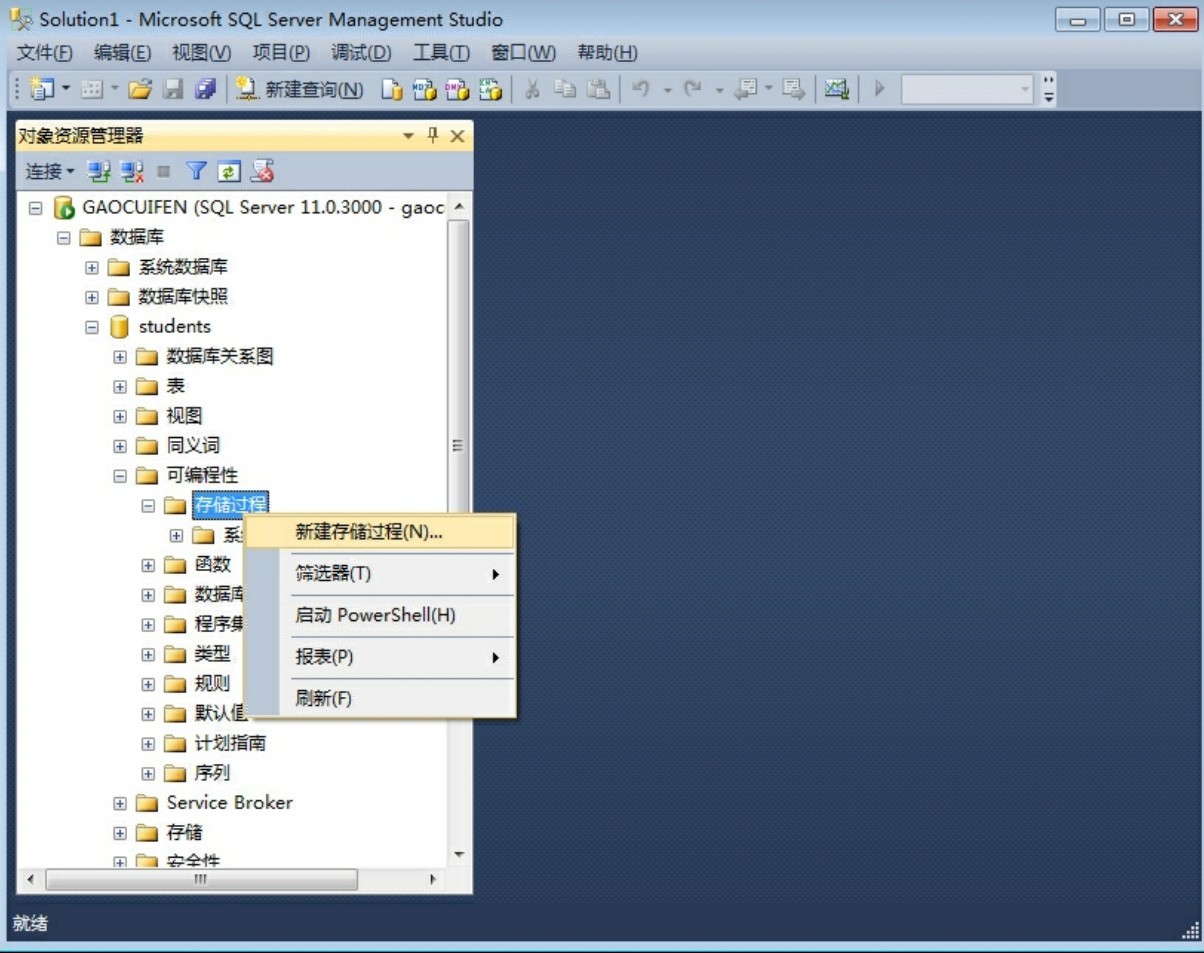Click the Copy icon in toolbar

click(565, 89)
